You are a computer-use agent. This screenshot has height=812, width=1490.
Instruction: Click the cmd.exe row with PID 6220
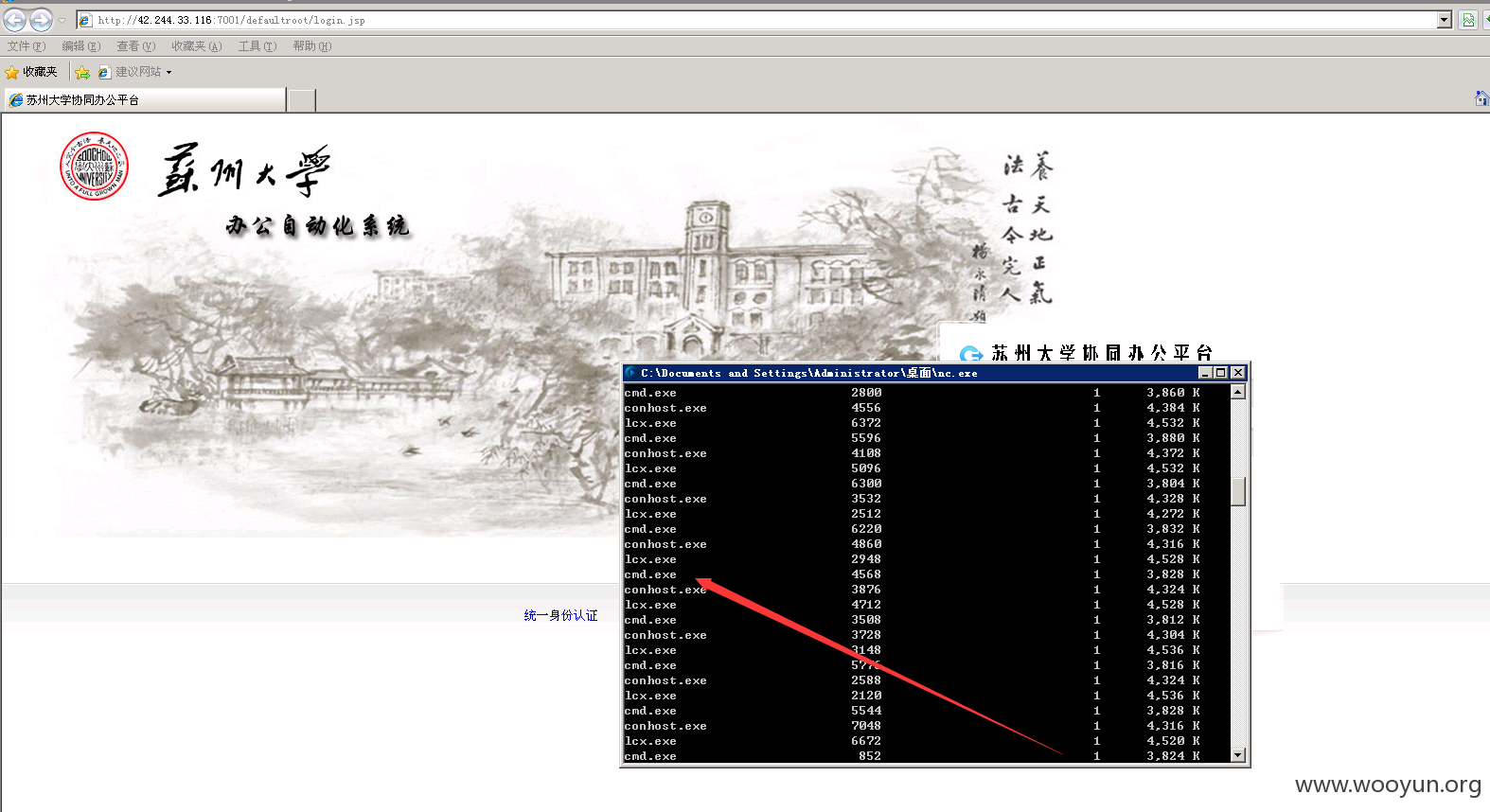(913, 529)
